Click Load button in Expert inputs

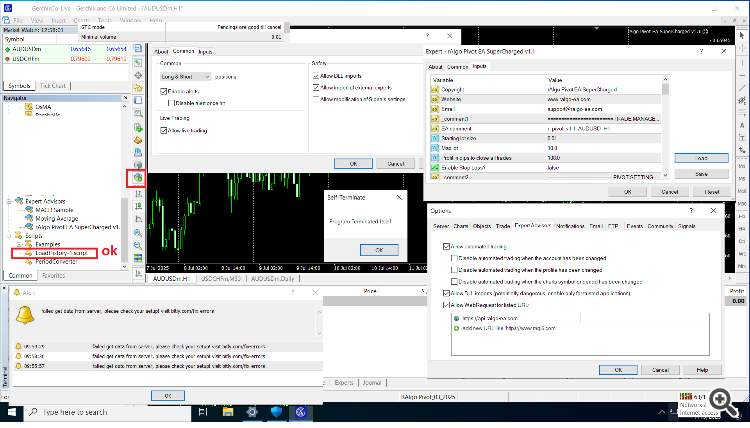tap(701, 158)
